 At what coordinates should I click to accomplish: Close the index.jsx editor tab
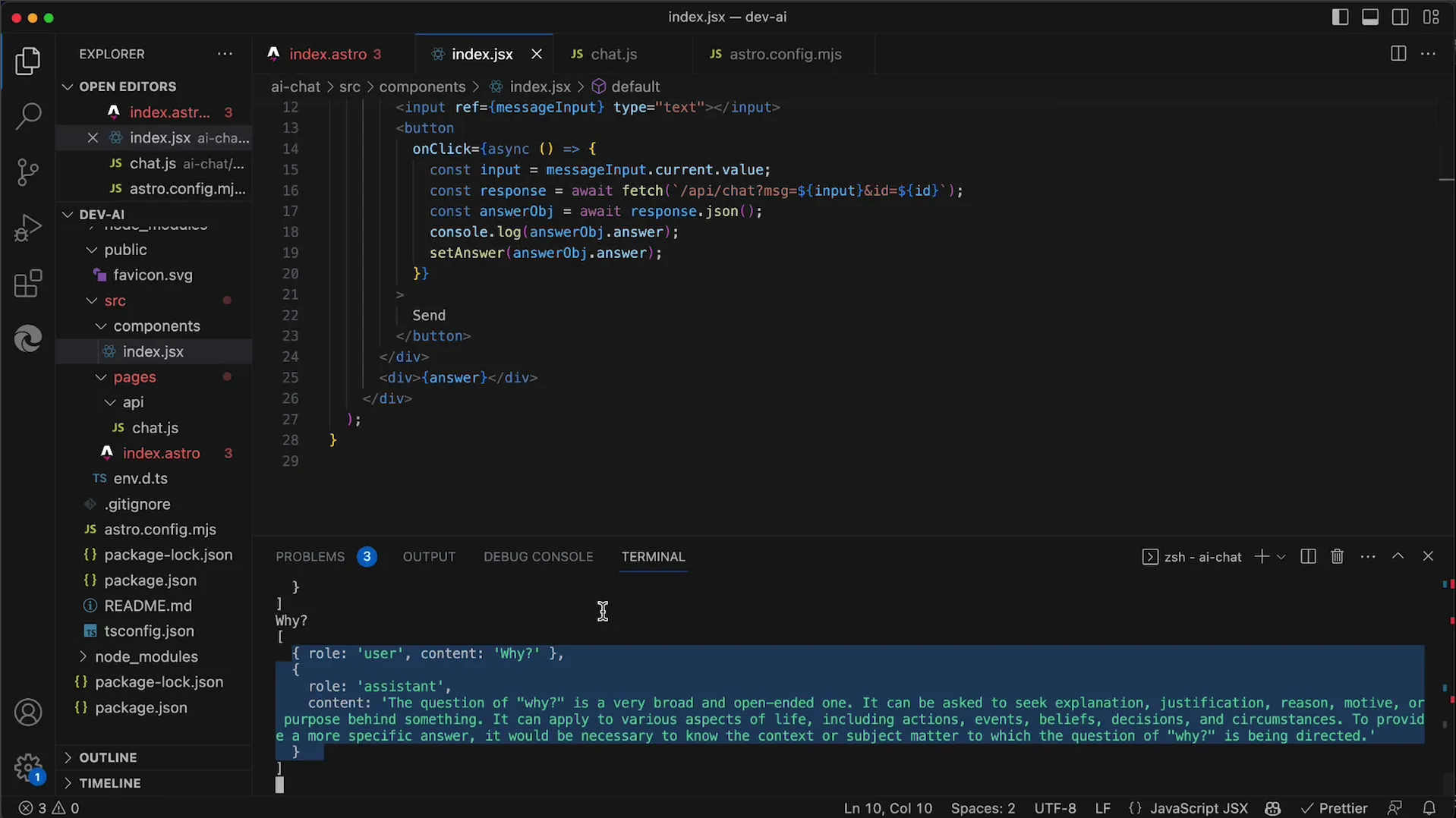click(x=537, y=54)
